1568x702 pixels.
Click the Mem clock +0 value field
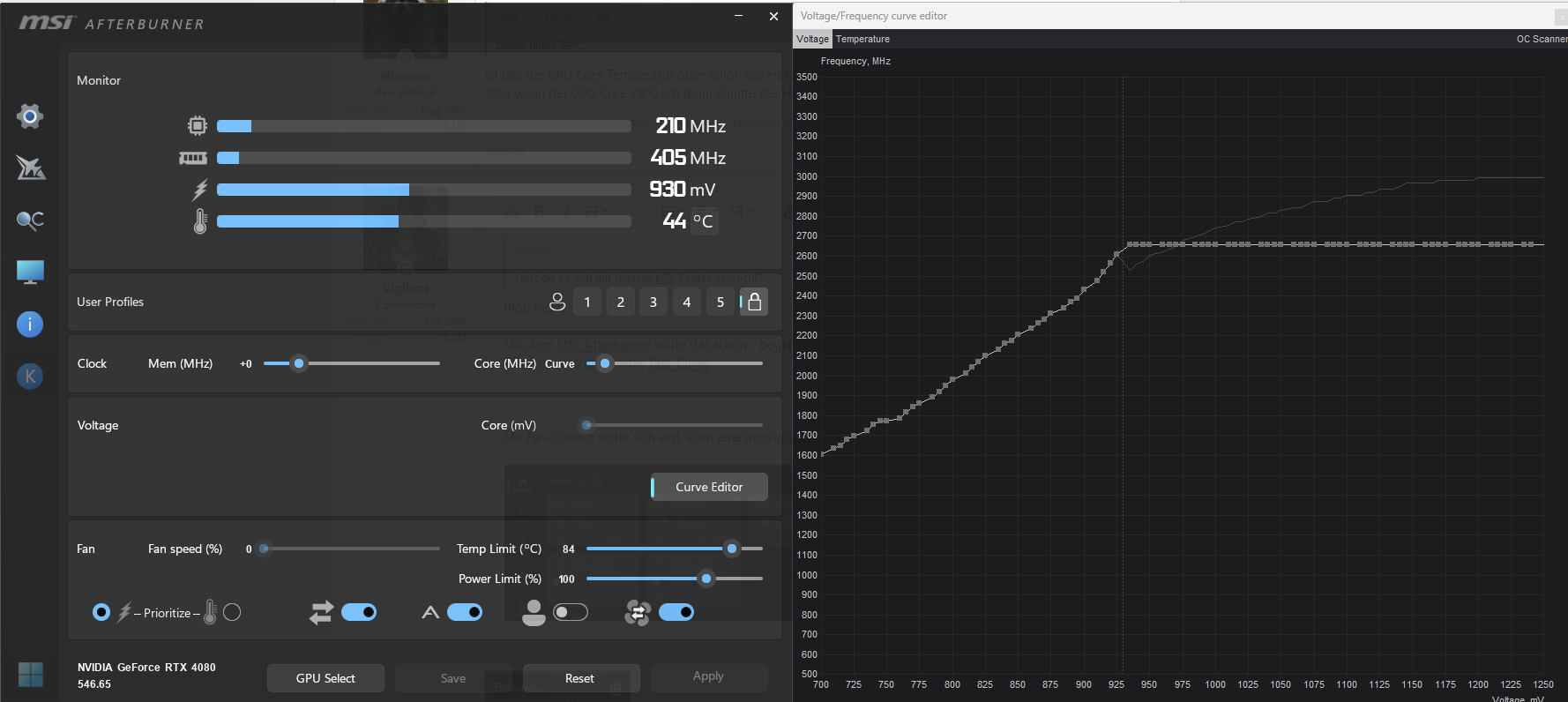246,363
